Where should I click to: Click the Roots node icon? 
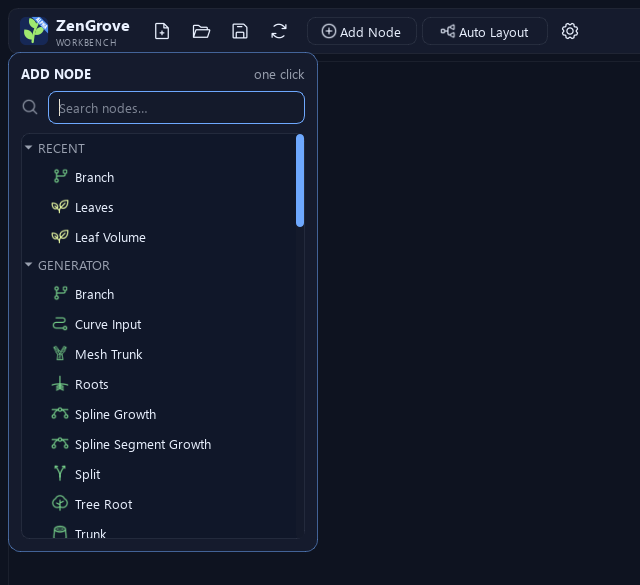60,384
